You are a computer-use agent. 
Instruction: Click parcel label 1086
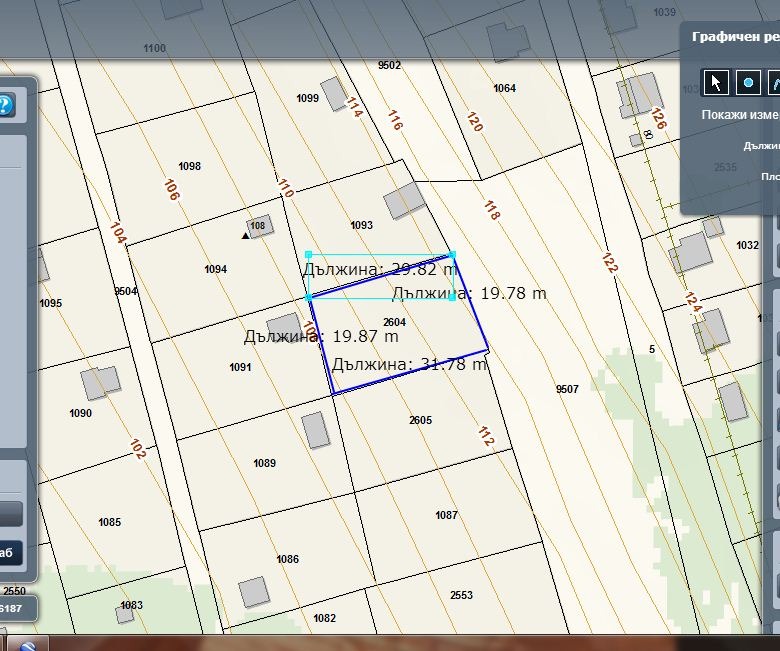pos(288,559)
